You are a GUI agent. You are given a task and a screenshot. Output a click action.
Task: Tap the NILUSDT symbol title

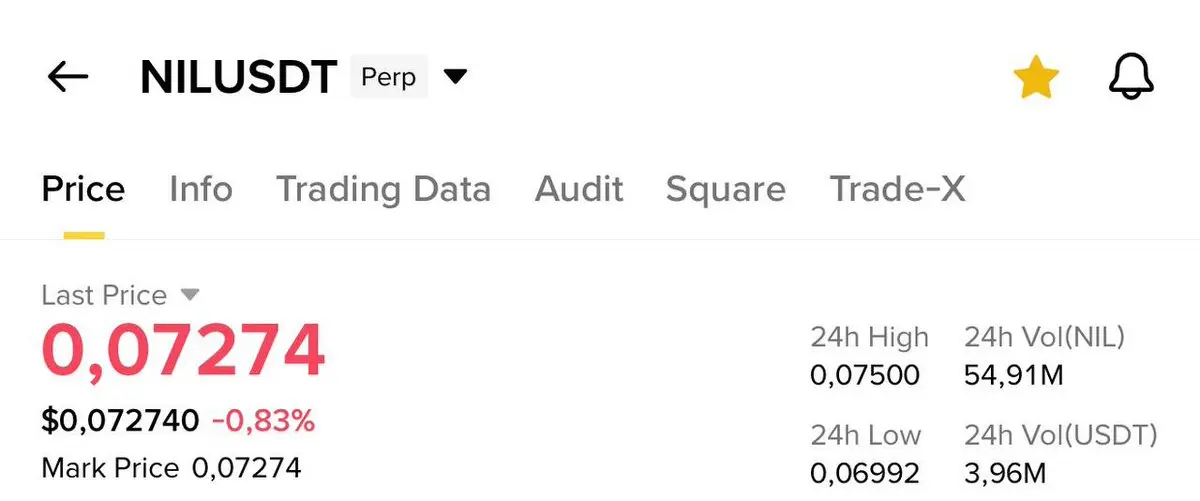[x=238, y=78]
